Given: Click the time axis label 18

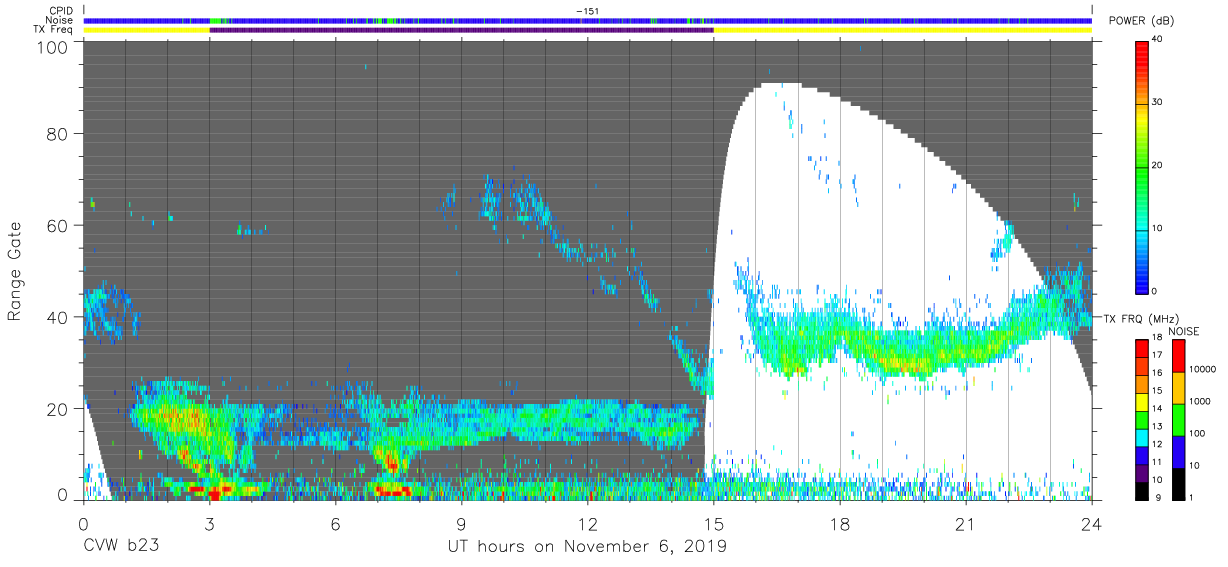Looking at the screenshot, I should (839, 523).
